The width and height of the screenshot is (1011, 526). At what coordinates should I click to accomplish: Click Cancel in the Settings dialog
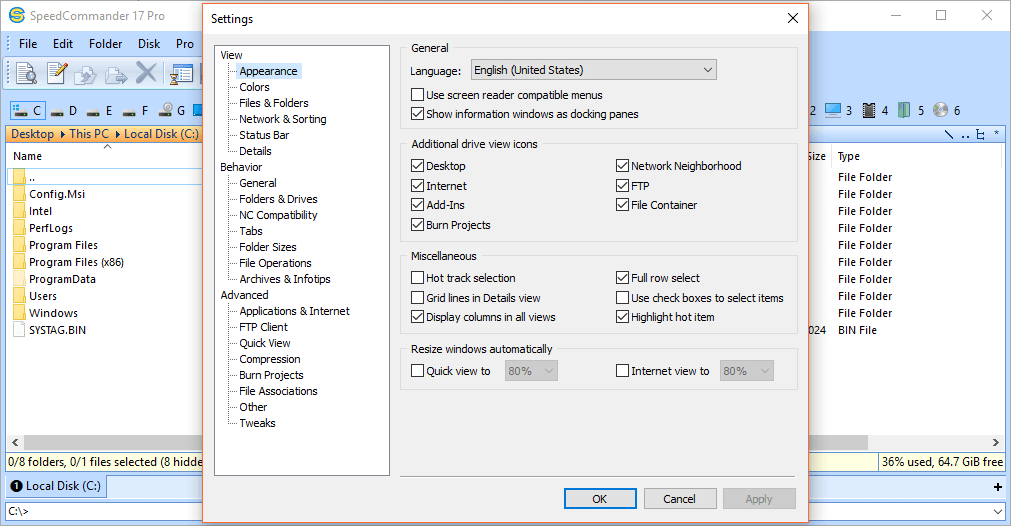[680, 499]
